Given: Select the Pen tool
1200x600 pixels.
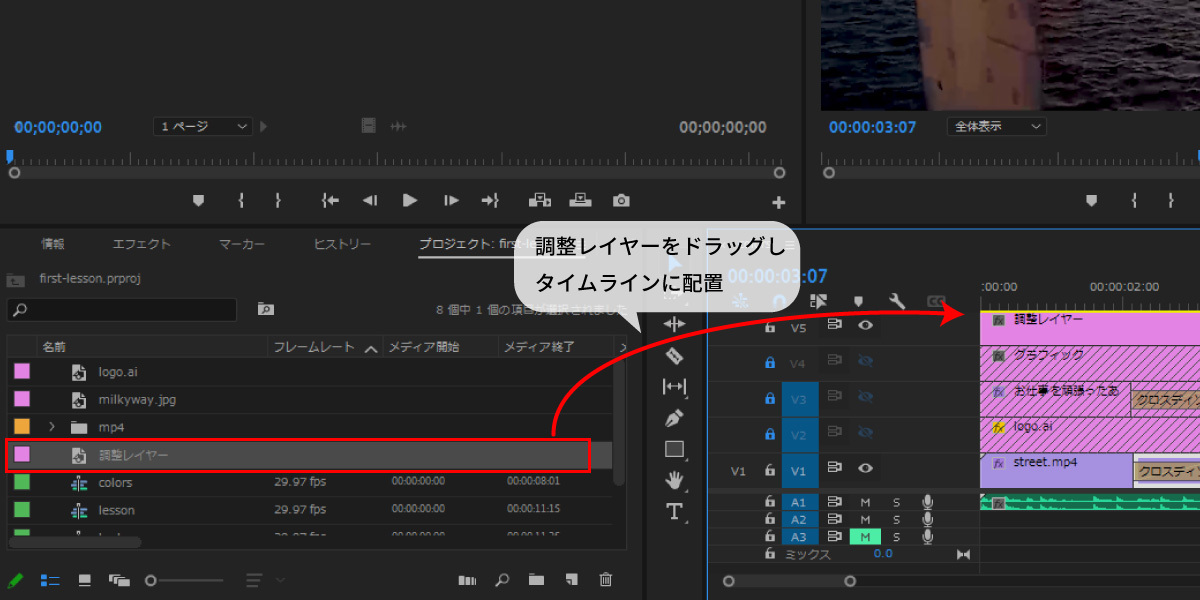Looking at the screenshot, I should coord(675,418).
